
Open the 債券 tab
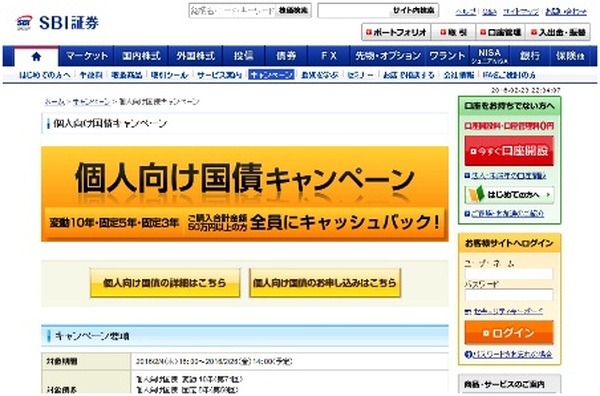point(286,56)
